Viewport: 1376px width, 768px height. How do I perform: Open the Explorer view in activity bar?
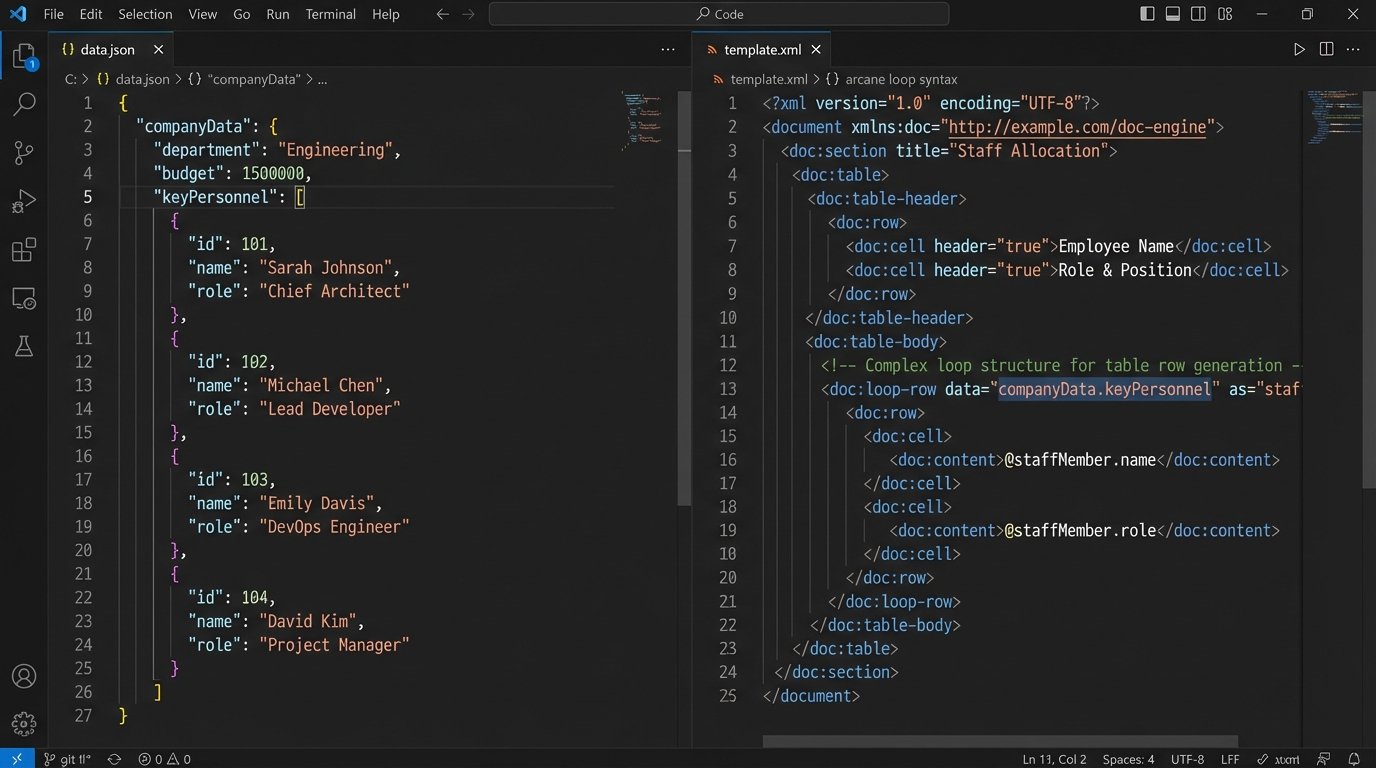tap(24, 56)
